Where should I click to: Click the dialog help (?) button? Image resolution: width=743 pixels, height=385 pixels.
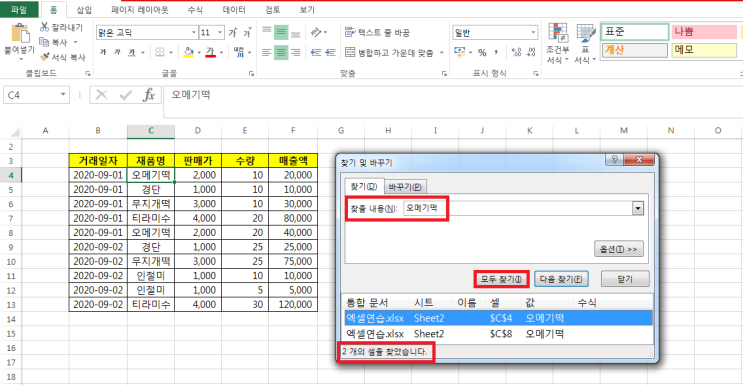614,159
